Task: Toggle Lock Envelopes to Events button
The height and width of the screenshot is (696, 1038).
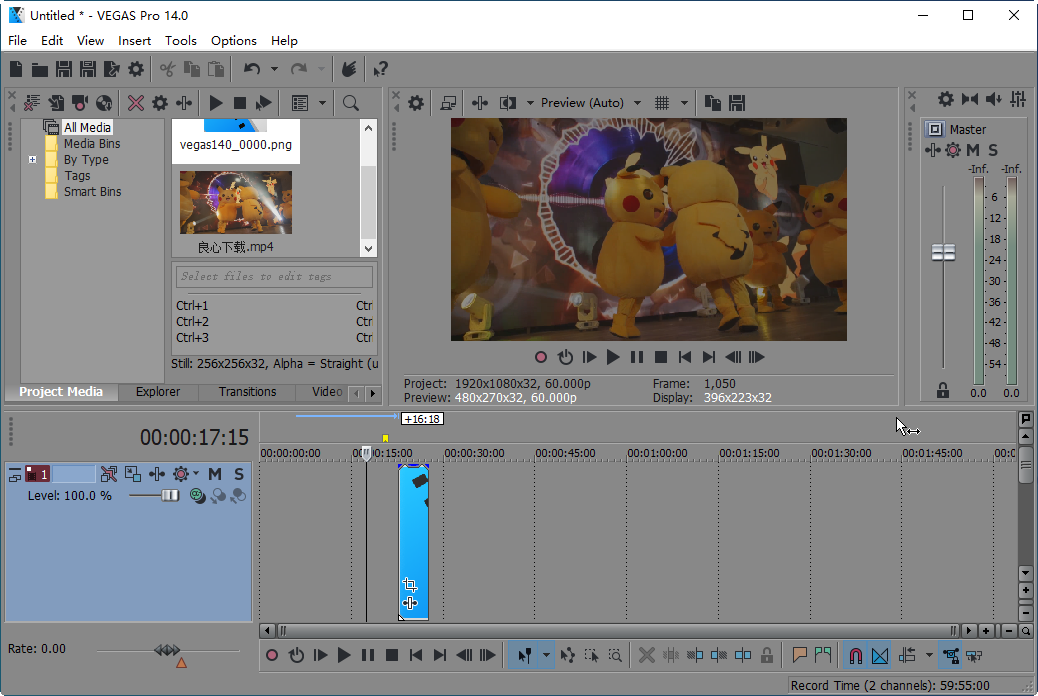Action: (x=951, y=656)
